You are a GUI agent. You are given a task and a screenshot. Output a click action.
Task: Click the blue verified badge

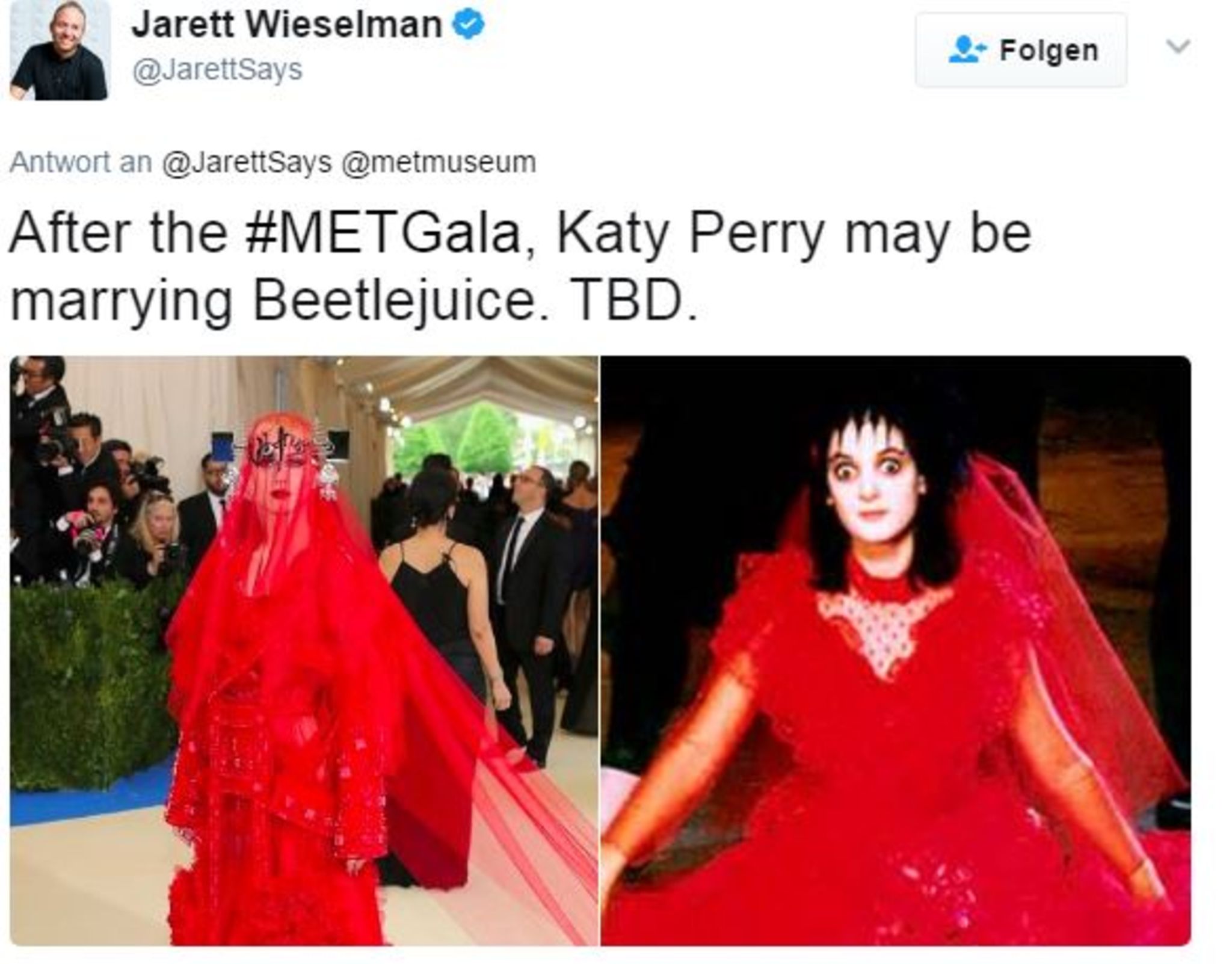click(468, 25)
